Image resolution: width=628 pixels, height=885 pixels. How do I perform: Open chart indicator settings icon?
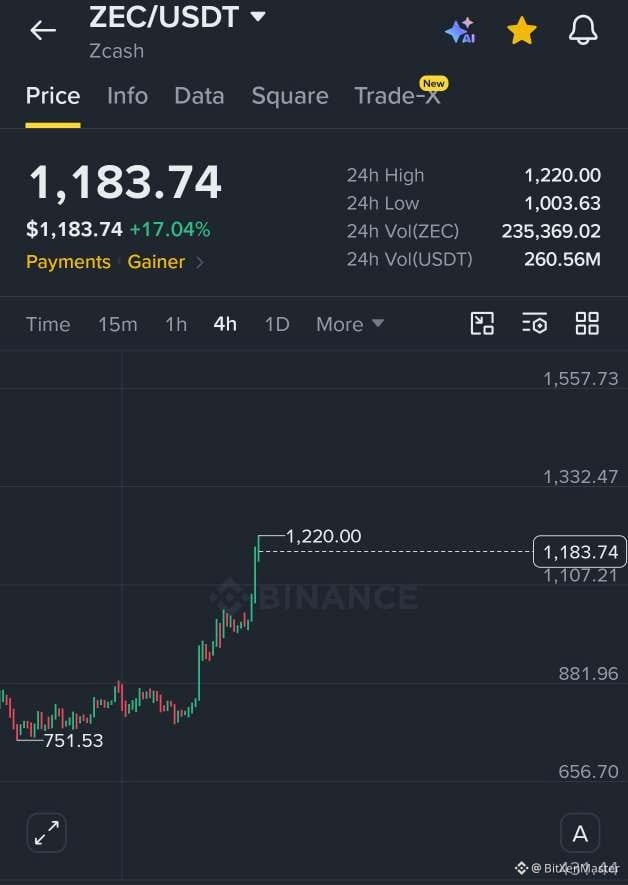534,324
